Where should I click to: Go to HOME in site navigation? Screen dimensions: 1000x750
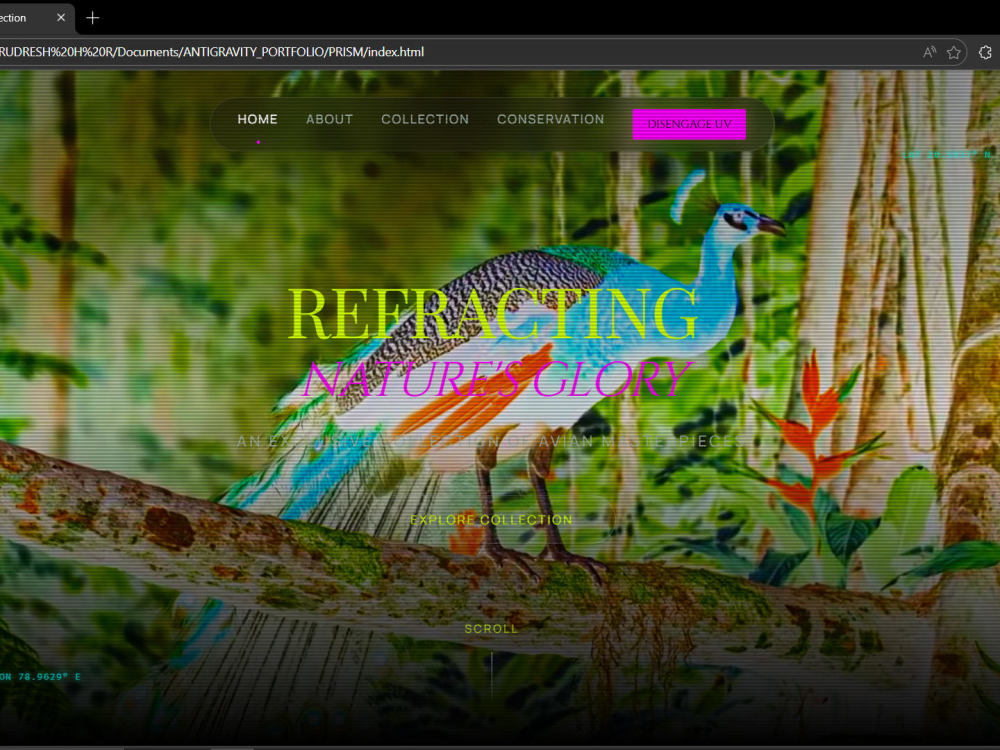[x=258, y=119]
